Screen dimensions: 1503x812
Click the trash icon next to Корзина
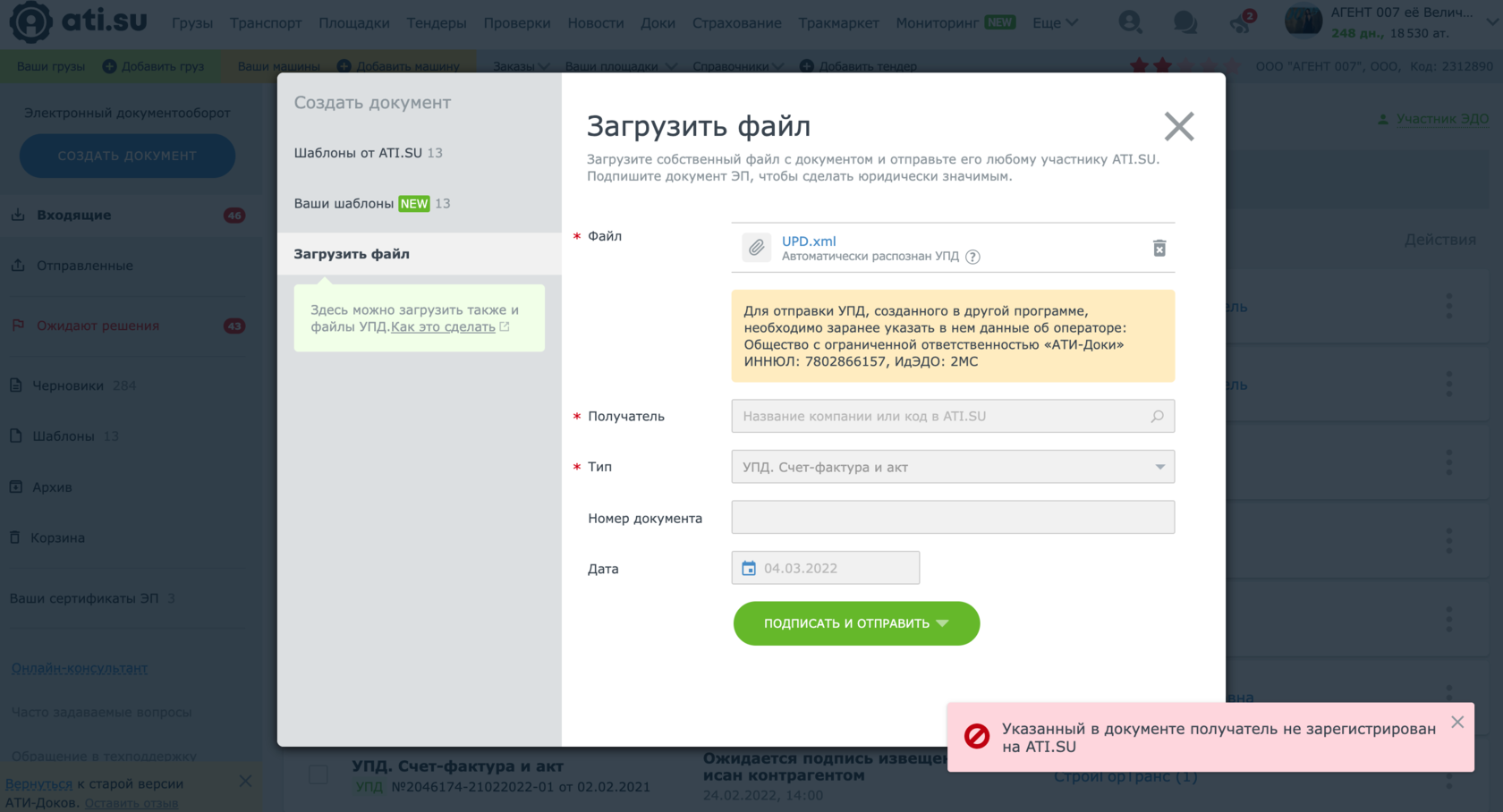click(14, 537)
